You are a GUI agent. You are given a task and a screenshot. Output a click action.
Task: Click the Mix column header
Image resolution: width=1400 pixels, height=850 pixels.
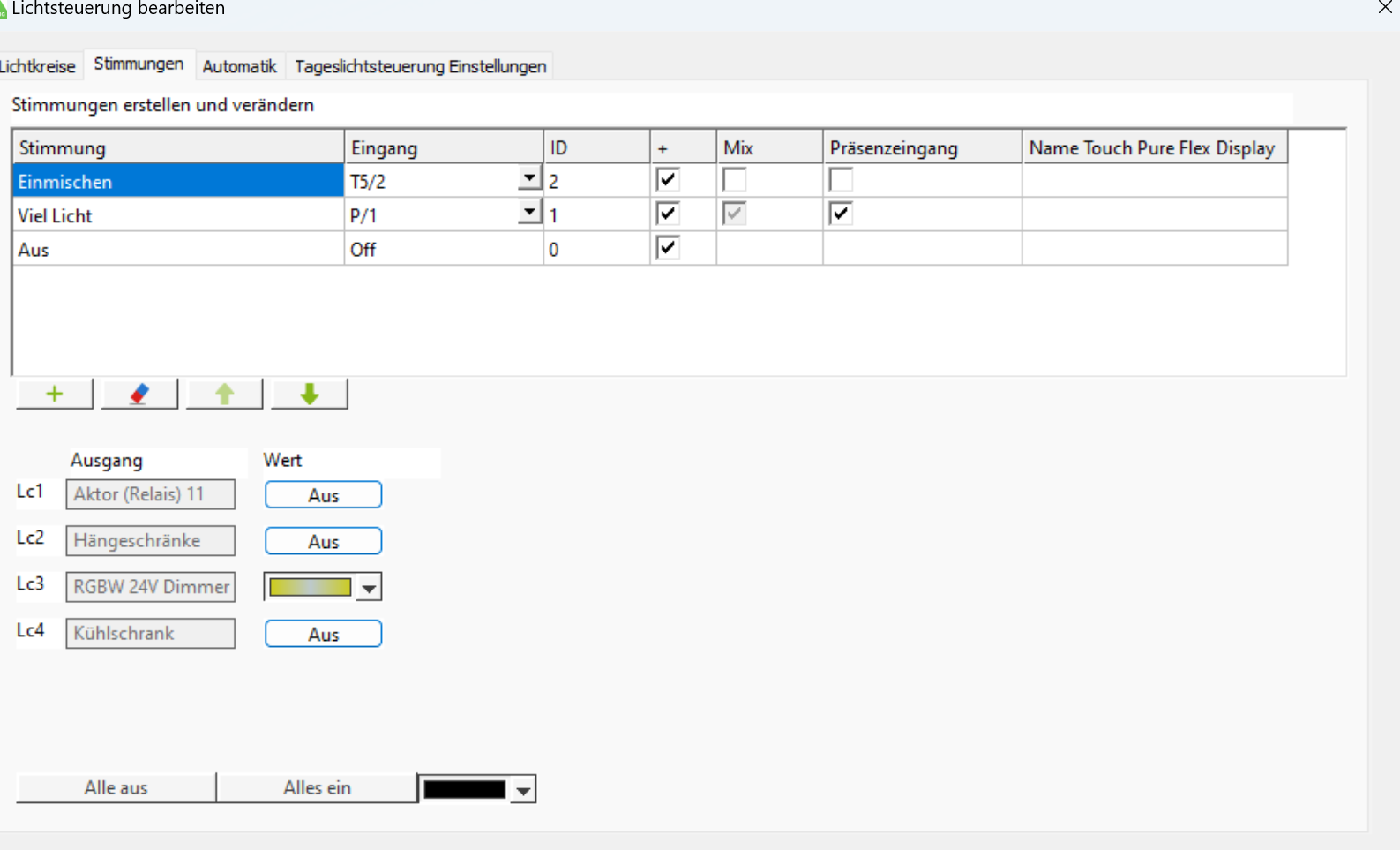point(769,147)
